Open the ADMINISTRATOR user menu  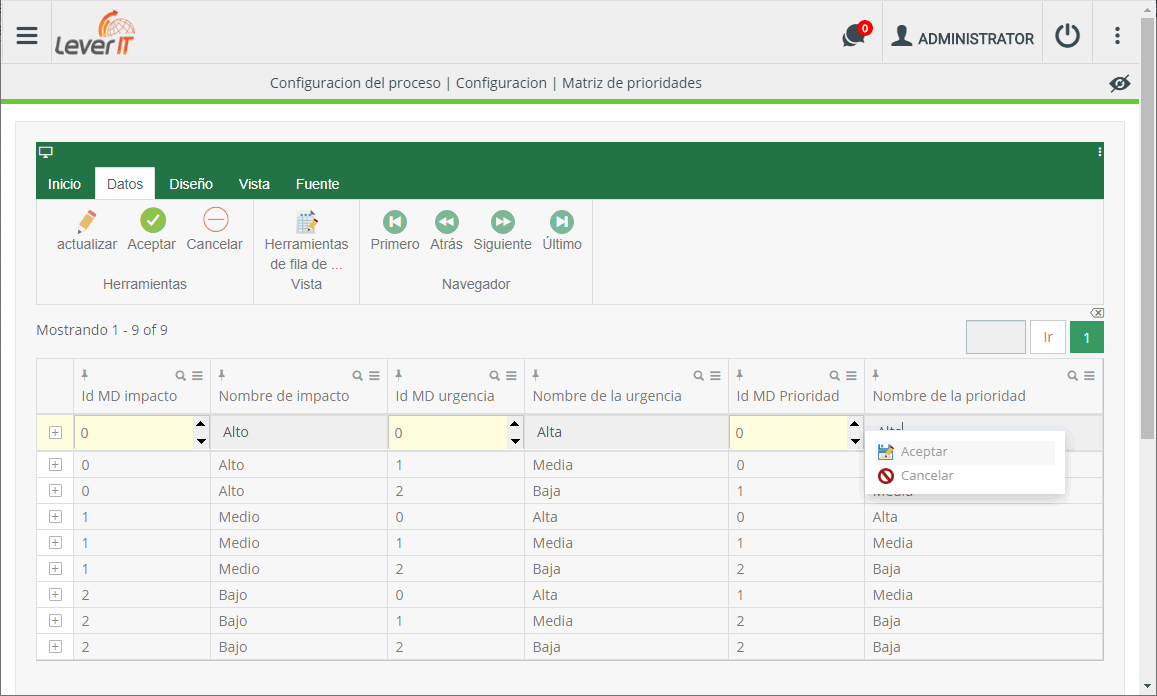pyautogui.click(x=962, y=37)
